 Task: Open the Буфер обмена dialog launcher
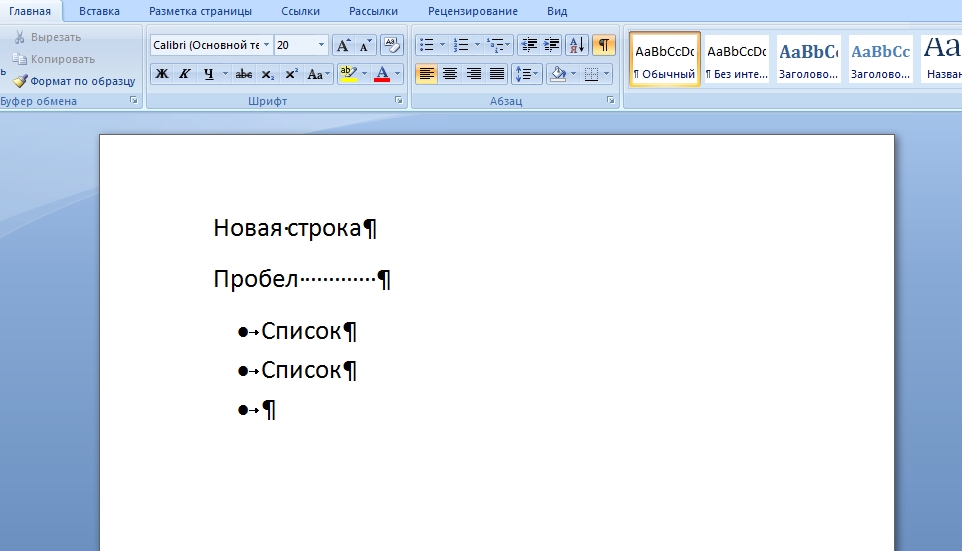[134, 101]
